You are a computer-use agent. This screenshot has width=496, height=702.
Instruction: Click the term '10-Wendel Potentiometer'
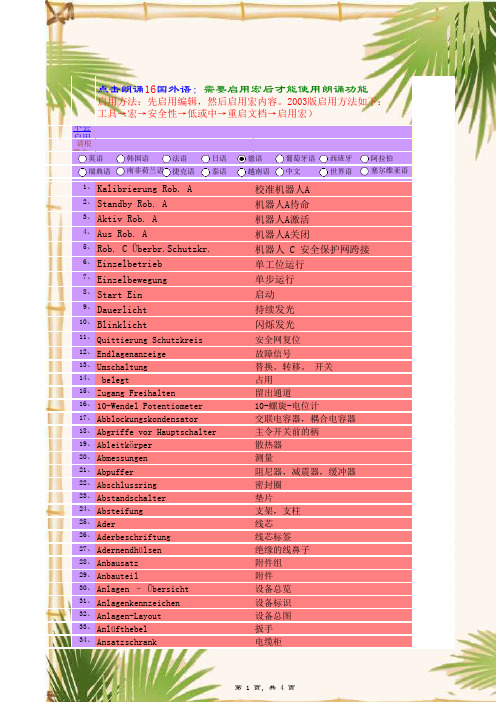150,406
